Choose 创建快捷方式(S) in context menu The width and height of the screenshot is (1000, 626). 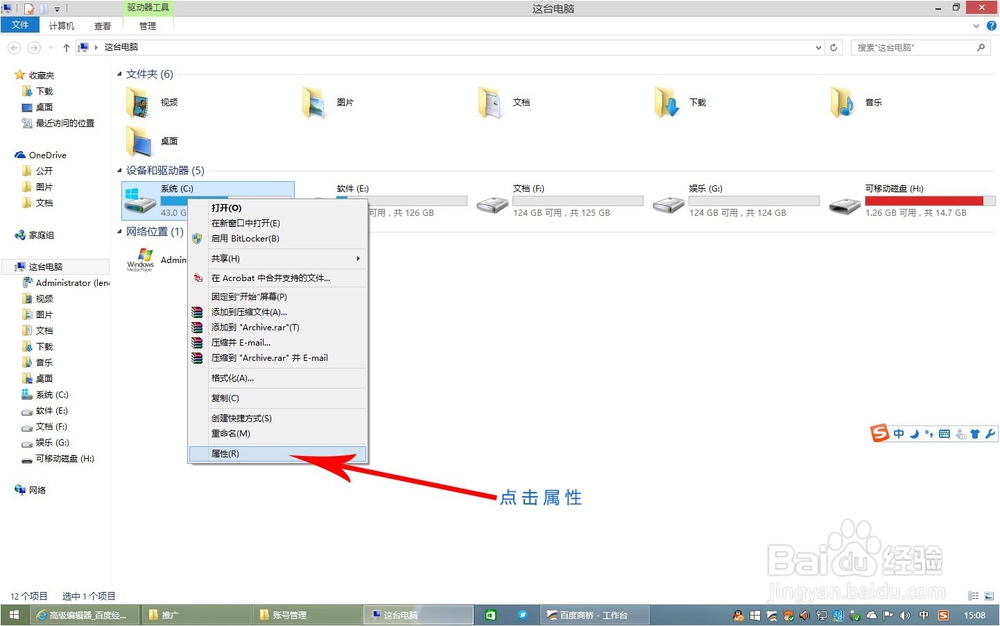point(278,418)
